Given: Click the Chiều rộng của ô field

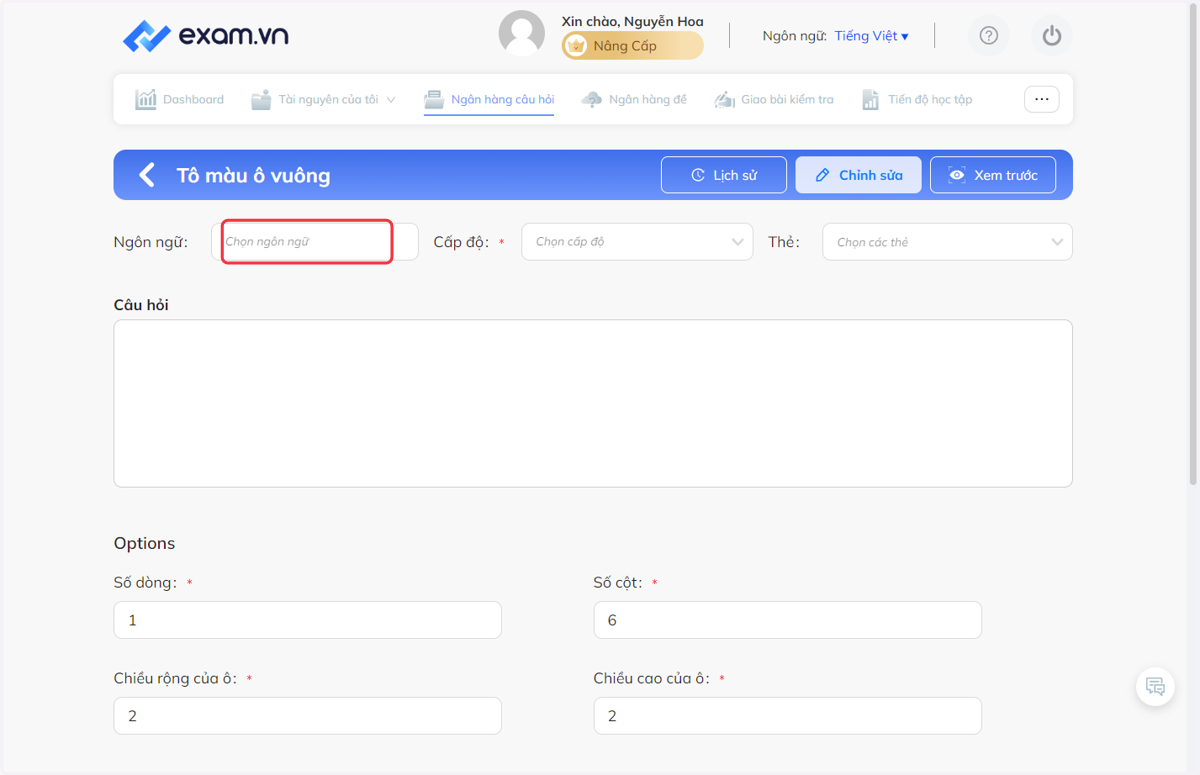Looking at the screenshot, I should pyautogui.click(x=308, y=716).
